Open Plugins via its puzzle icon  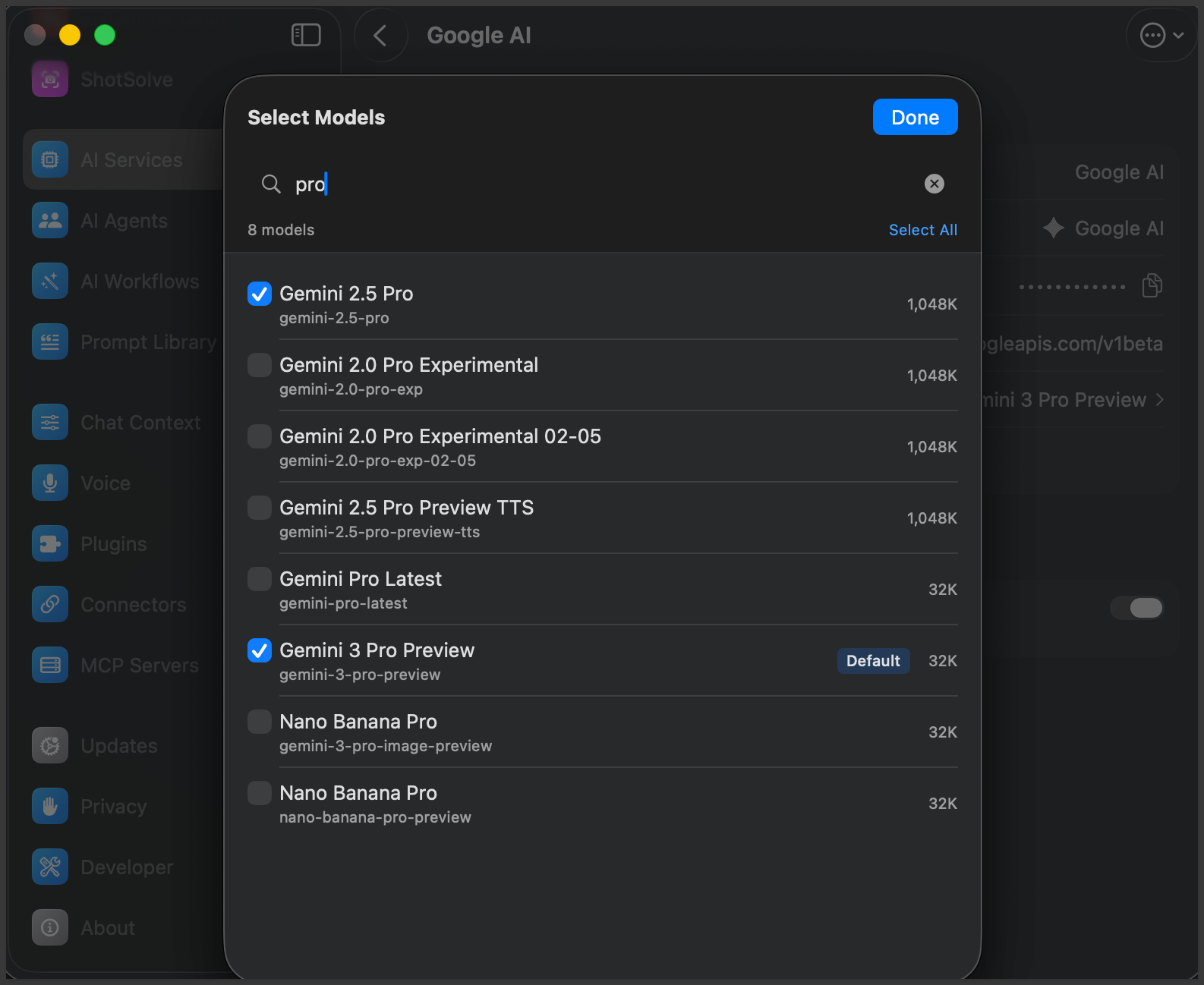tap(50, 543)
